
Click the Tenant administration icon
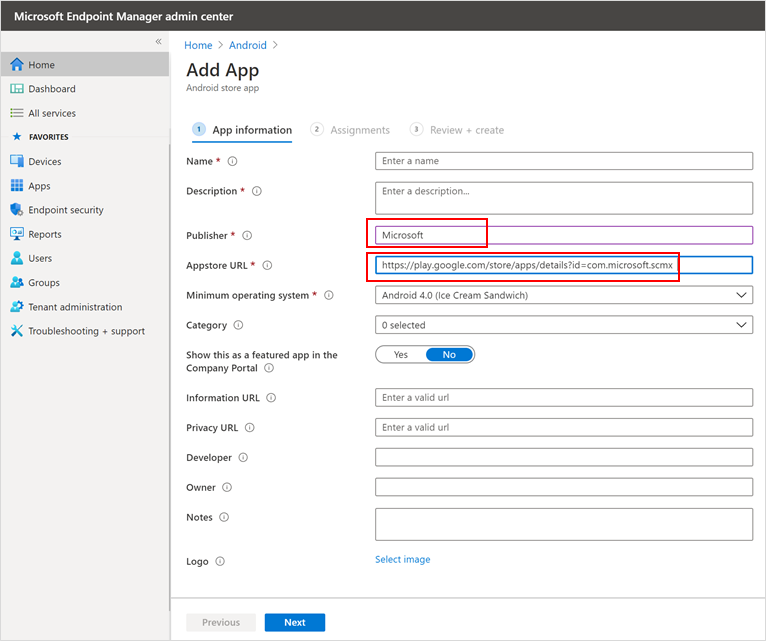click(x=17, y=307)
